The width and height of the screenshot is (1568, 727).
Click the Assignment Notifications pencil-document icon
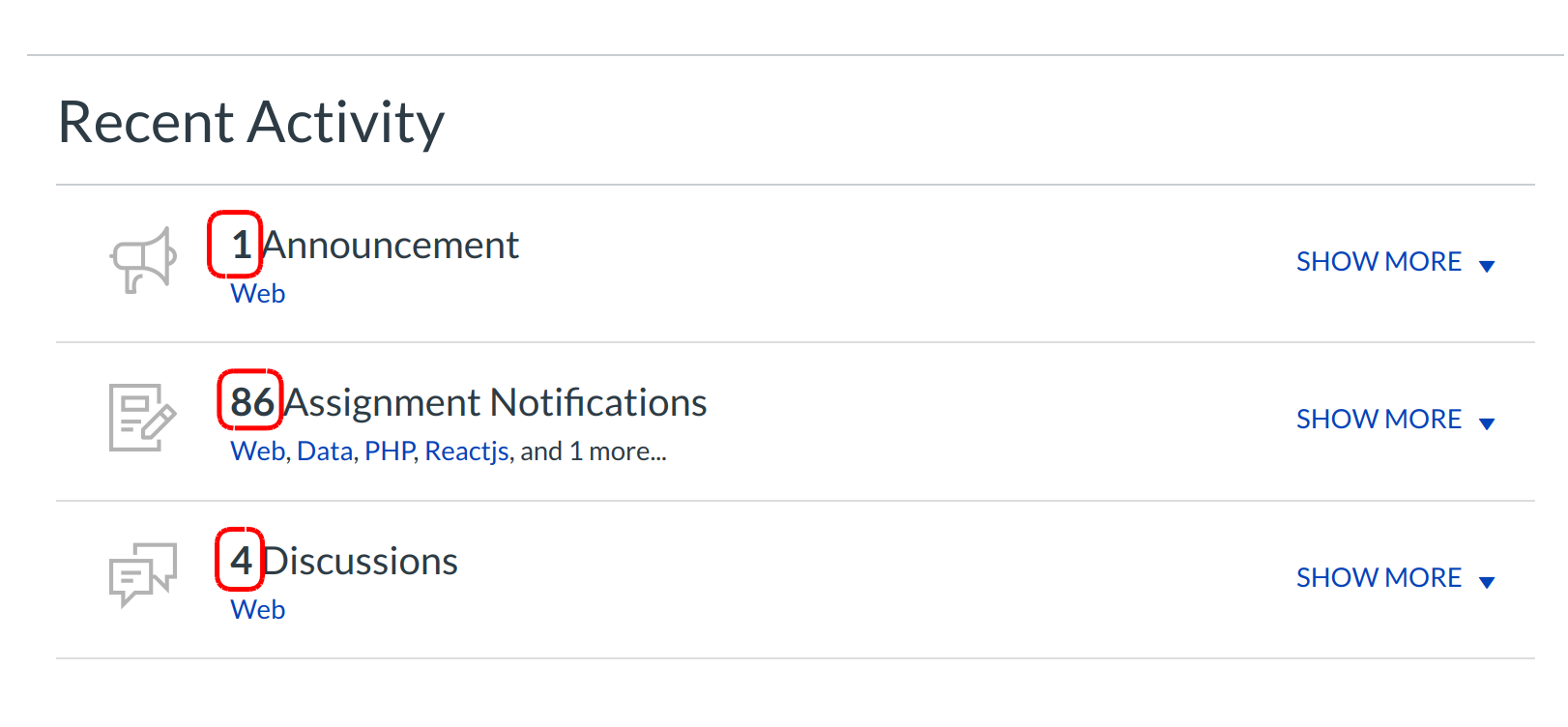click(x=142, y=418)
